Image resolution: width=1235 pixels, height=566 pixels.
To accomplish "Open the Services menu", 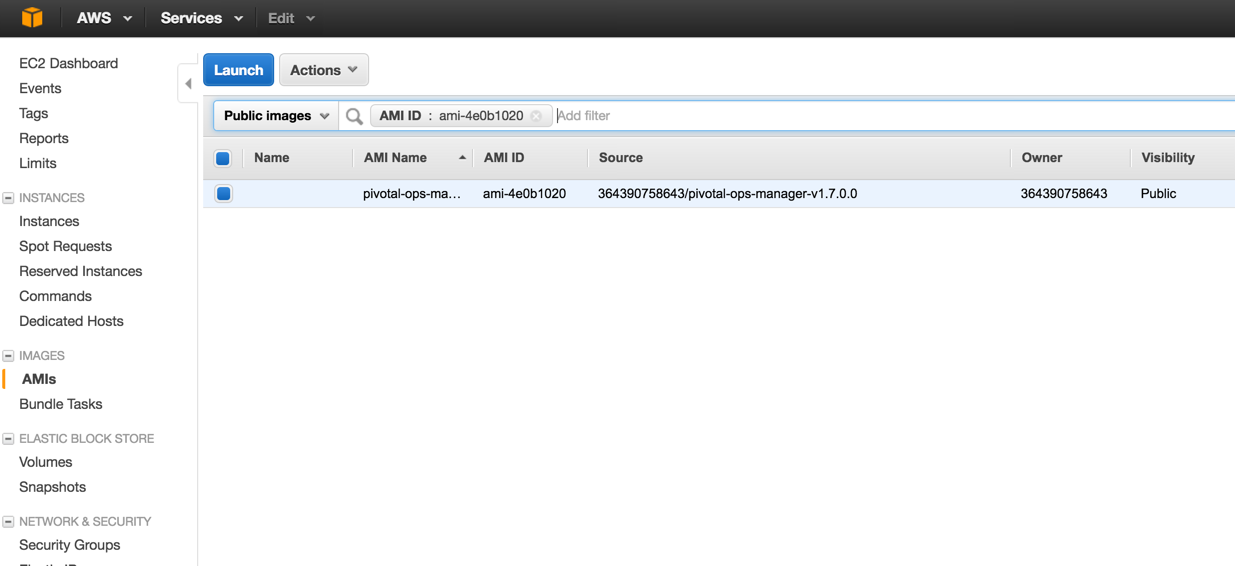I will [x=201, y=18].
